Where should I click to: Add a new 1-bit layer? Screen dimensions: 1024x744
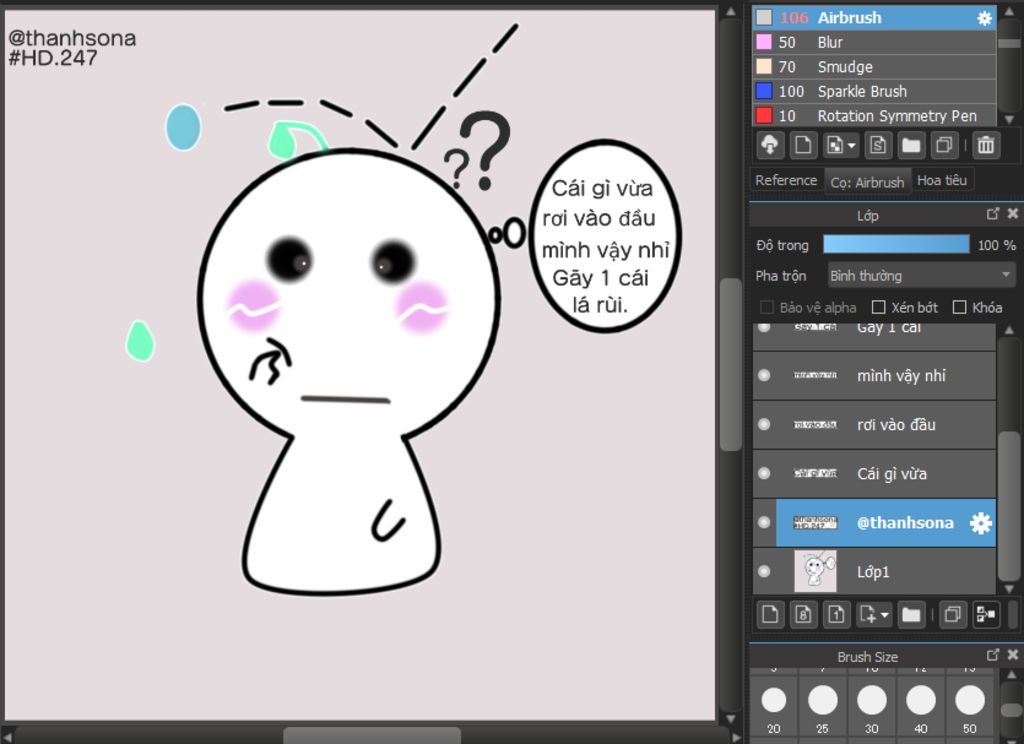click(x=836, y=614)
